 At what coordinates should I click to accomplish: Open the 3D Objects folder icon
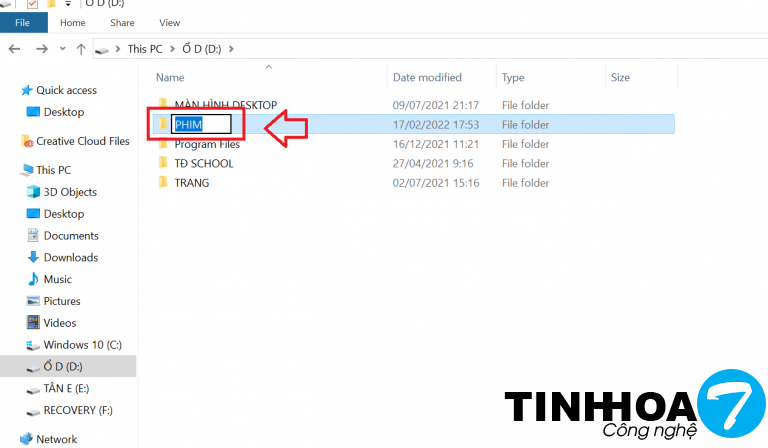pyautogui.click(x=33, y=192)
